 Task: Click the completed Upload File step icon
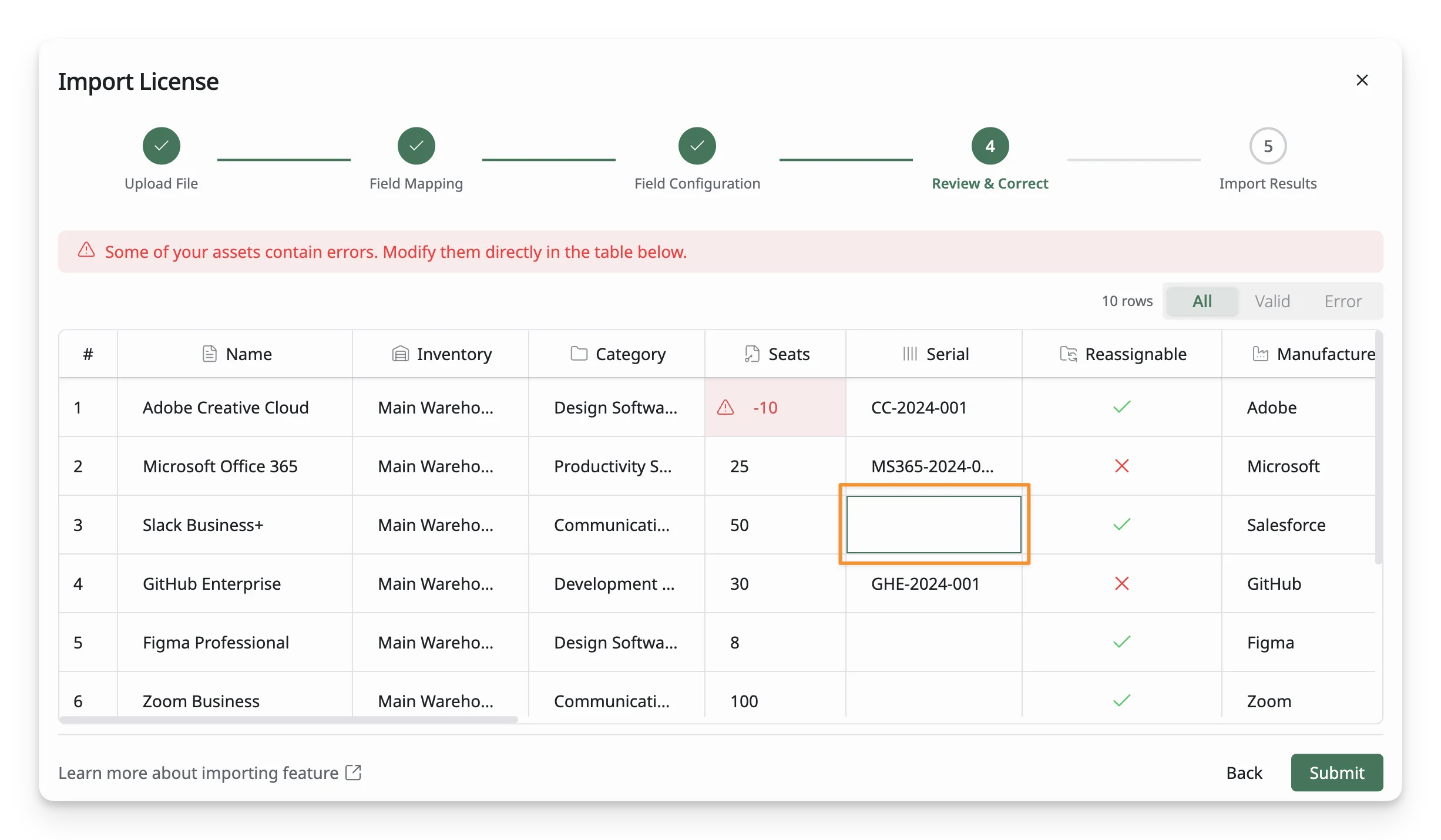[x=161, y=146]
